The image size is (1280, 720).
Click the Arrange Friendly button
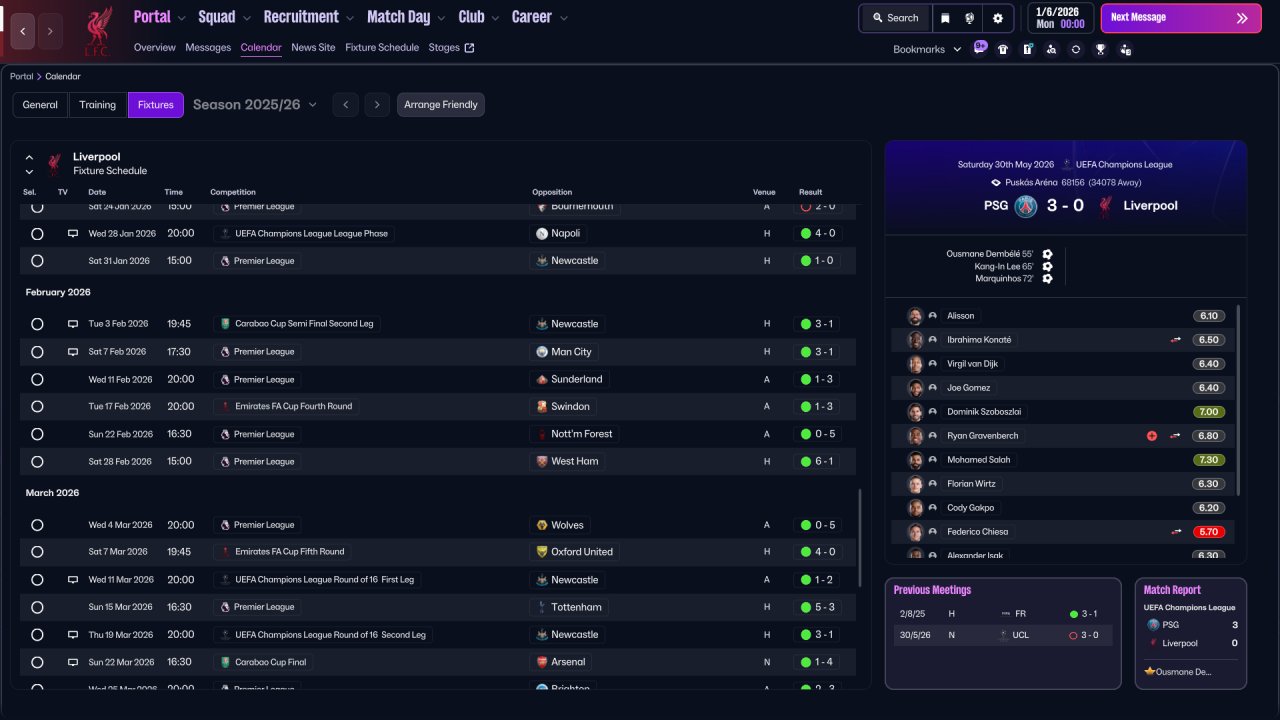click(x=441, y=105)
